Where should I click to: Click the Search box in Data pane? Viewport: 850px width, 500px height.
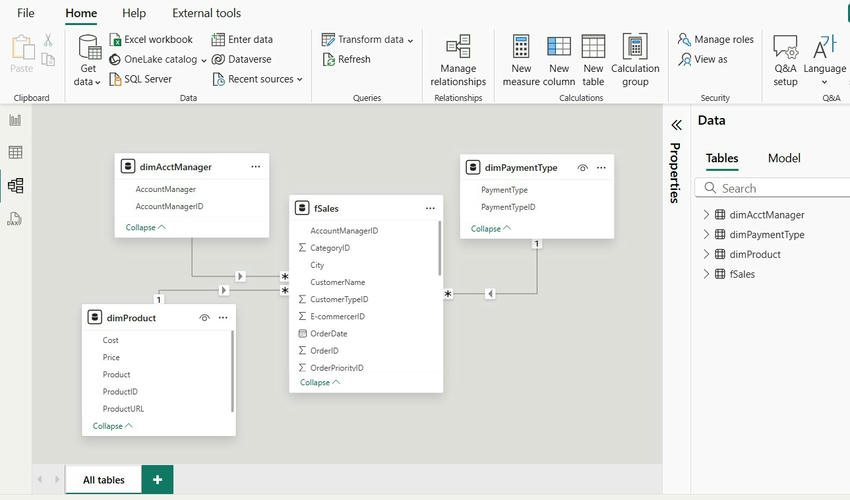[x=772, y=188]
